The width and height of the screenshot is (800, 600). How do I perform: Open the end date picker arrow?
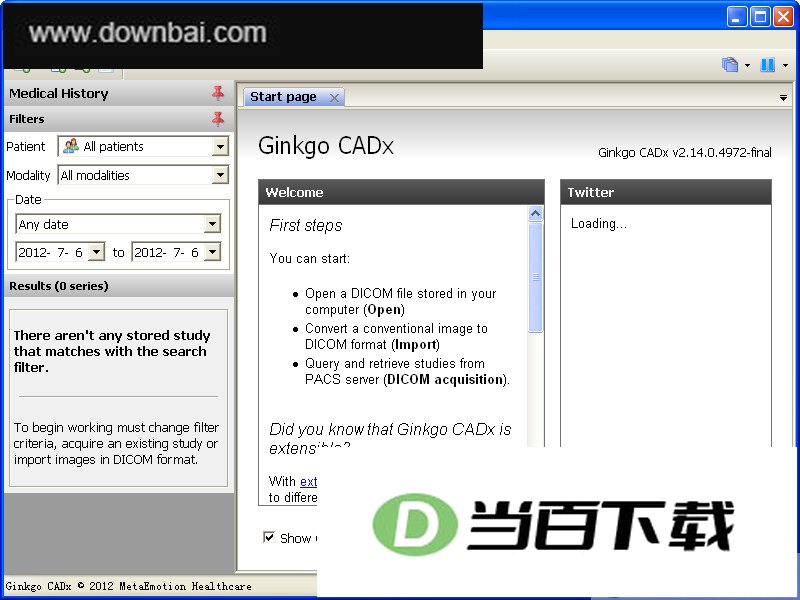(x=212, y=252)
